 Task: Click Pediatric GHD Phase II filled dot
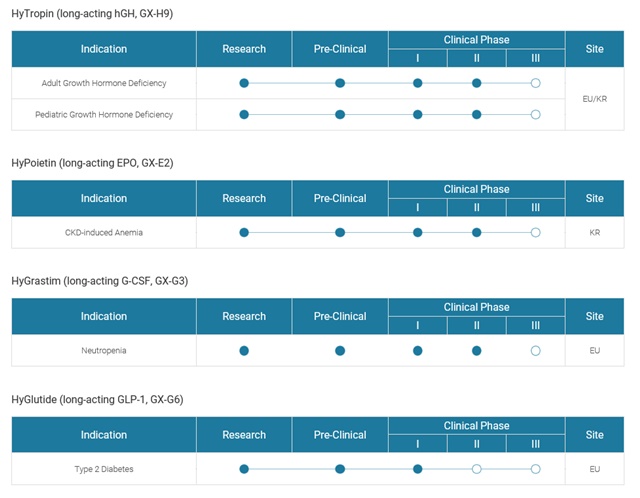pos(476,115)
